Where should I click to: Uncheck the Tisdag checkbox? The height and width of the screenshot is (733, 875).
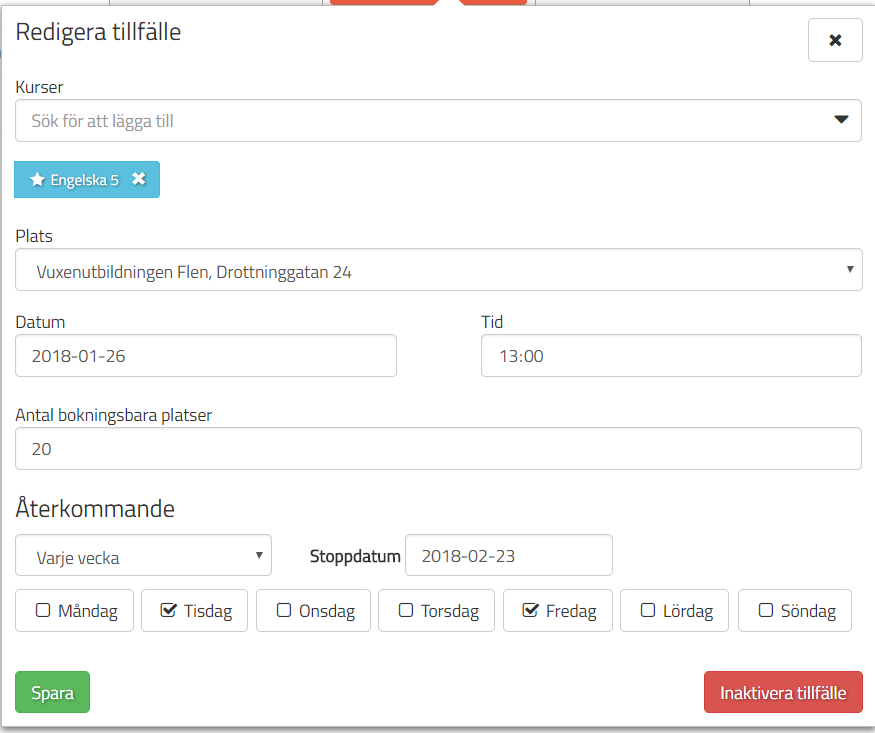pos(168,610)
